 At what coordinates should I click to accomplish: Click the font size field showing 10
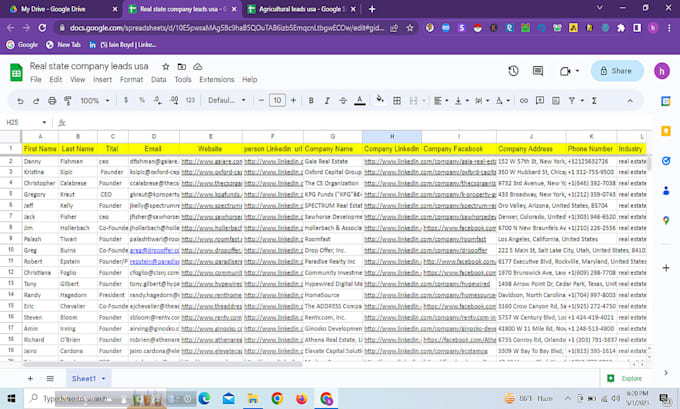click(x=277, y=100)
